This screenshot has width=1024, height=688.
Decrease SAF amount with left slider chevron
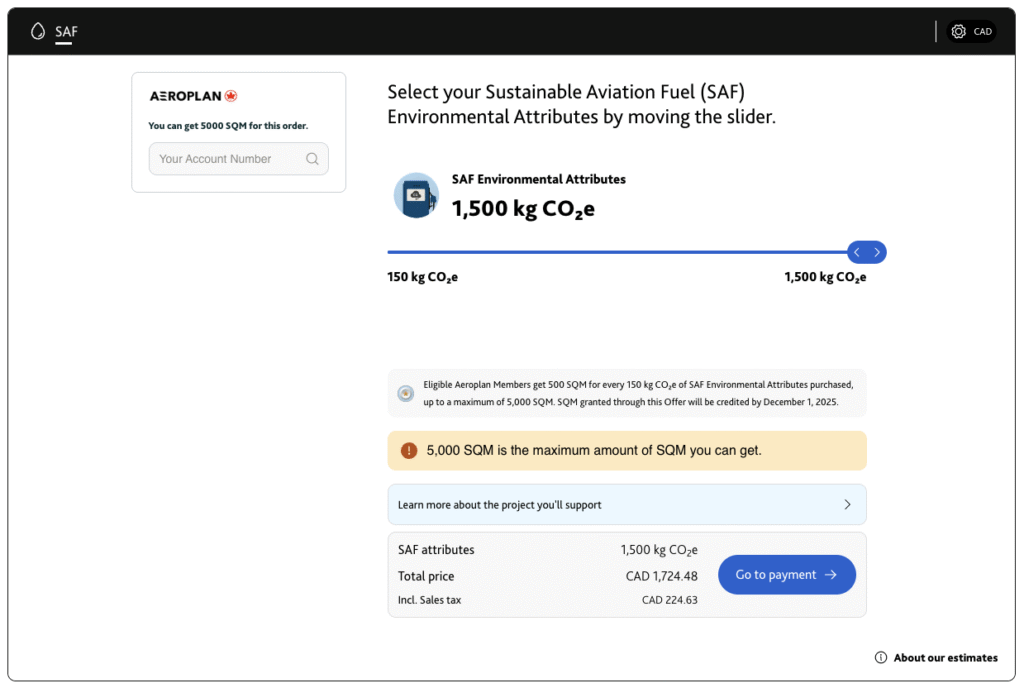[857, 252]
